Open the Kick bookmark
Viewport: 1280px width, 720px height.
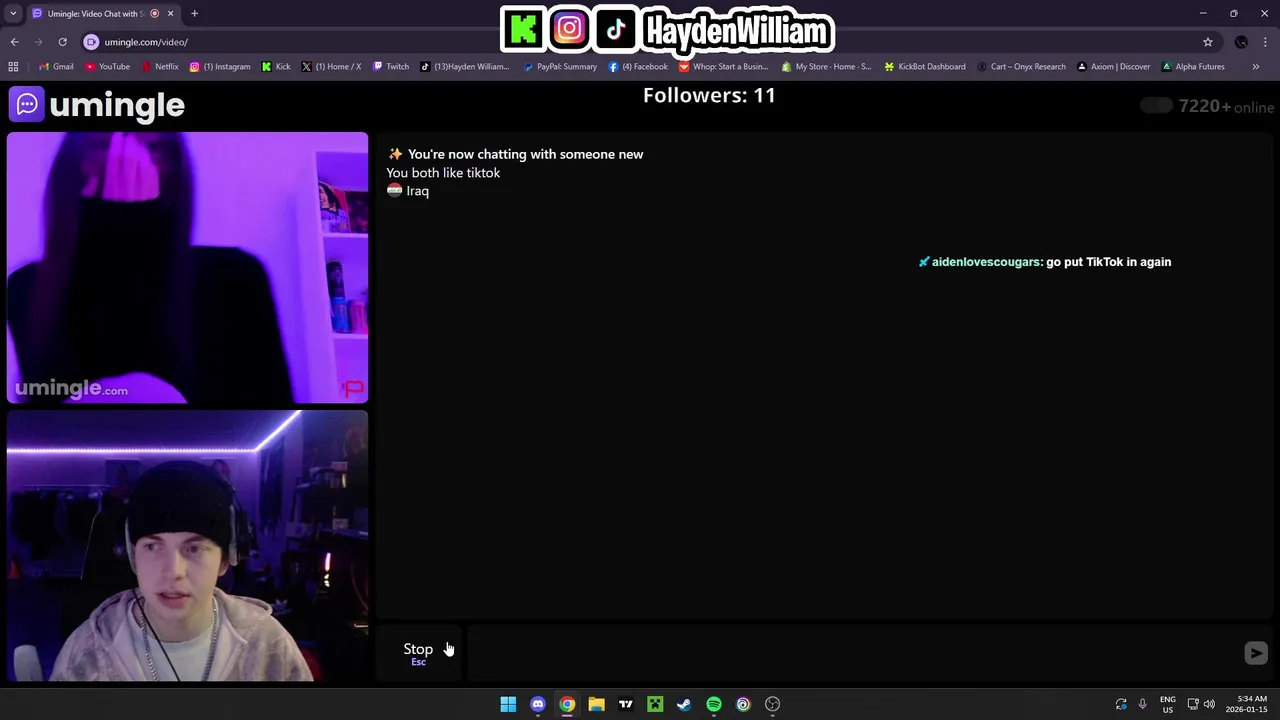coord(276,67)
